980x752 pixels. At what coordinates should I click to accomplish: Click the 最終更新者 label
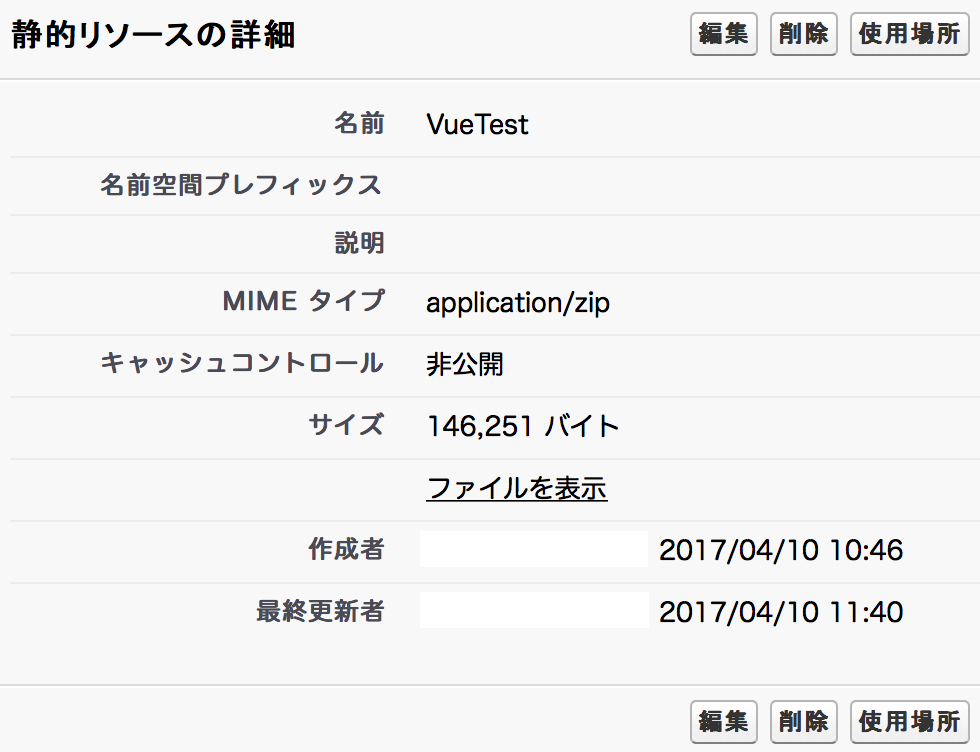(x=321, y=611)
